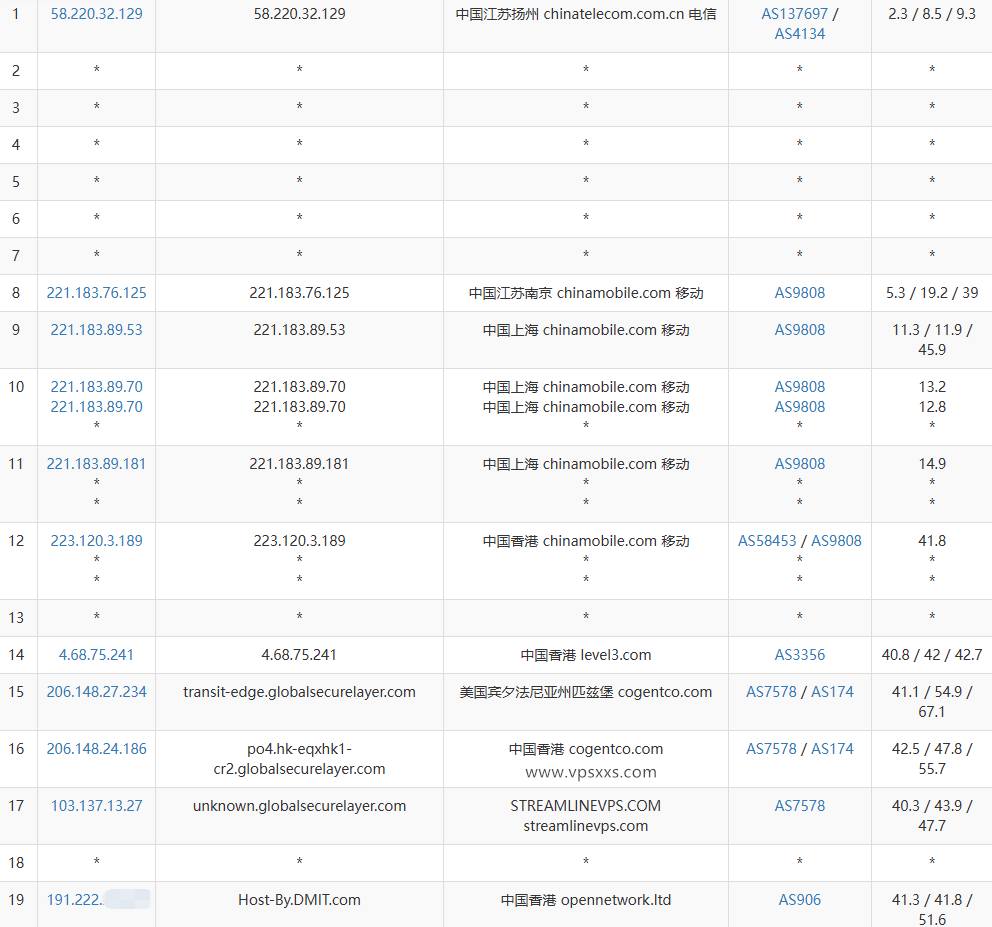Select the 中国香港 level3.com location text

pyautogui.click(x=586, y=655)
